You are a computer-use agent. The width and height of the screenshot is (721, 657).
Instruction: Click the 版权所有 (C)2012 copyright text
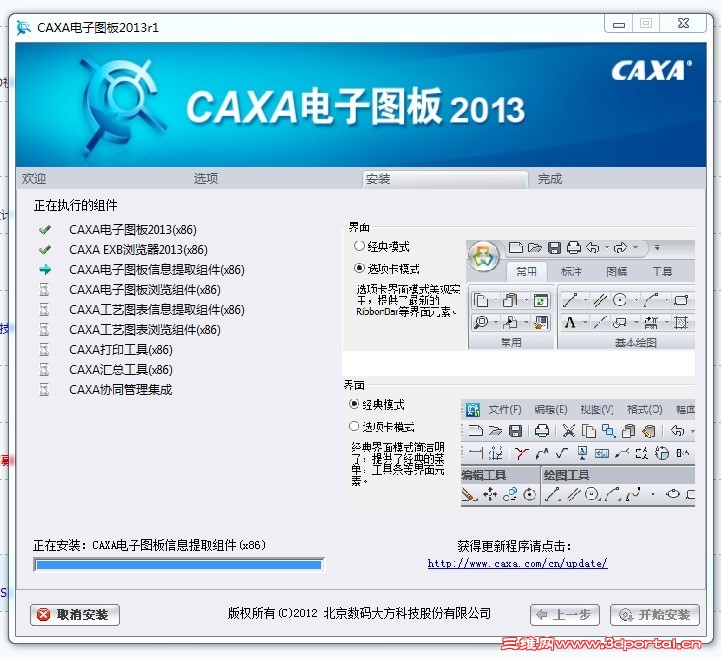point(359,613)
